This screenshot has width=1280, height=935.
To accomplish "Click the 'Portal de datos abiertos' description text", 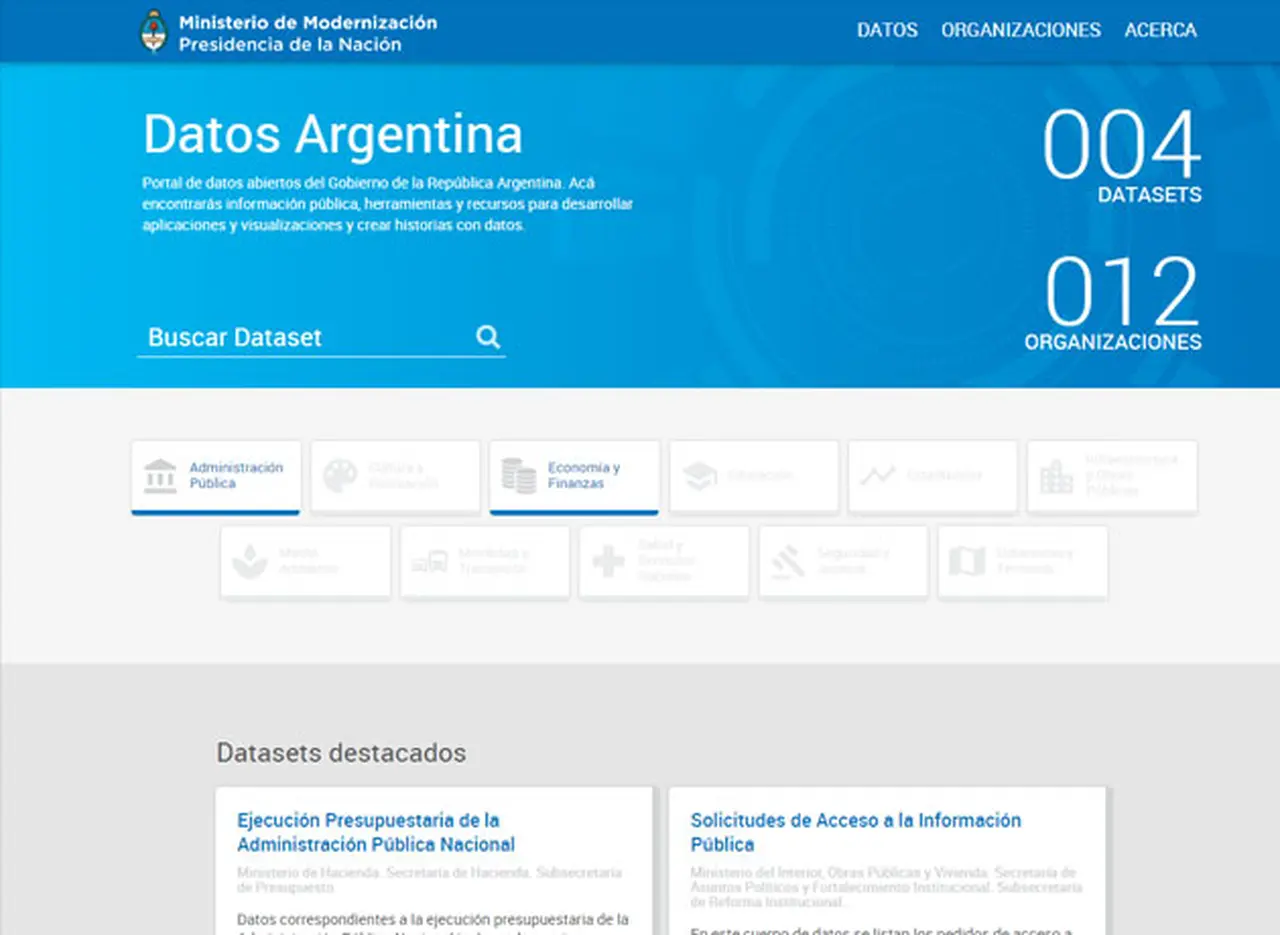I will [x=388, y=205].
